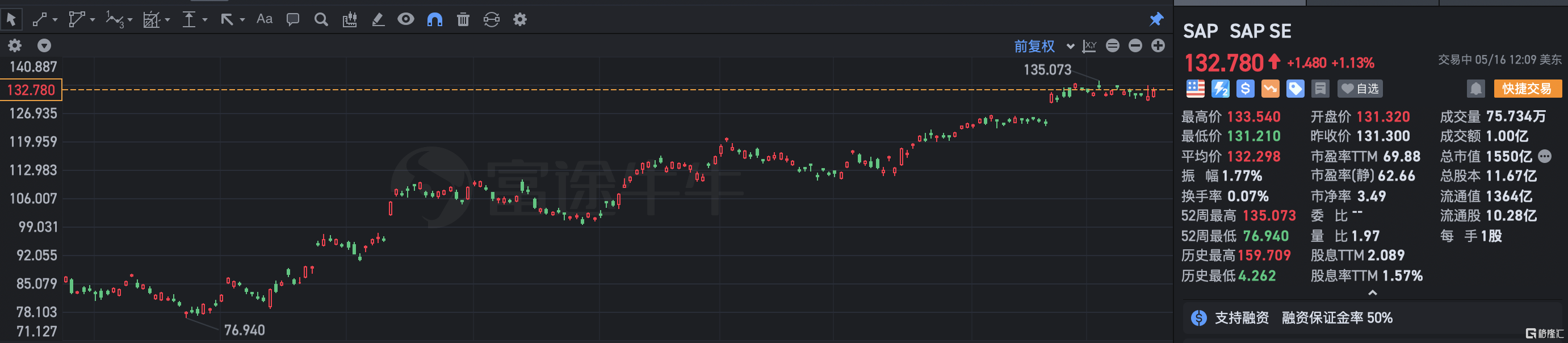Collapse quote details with up chevron
Viewport: 1568px width, 343px height.
[1372, 293]
